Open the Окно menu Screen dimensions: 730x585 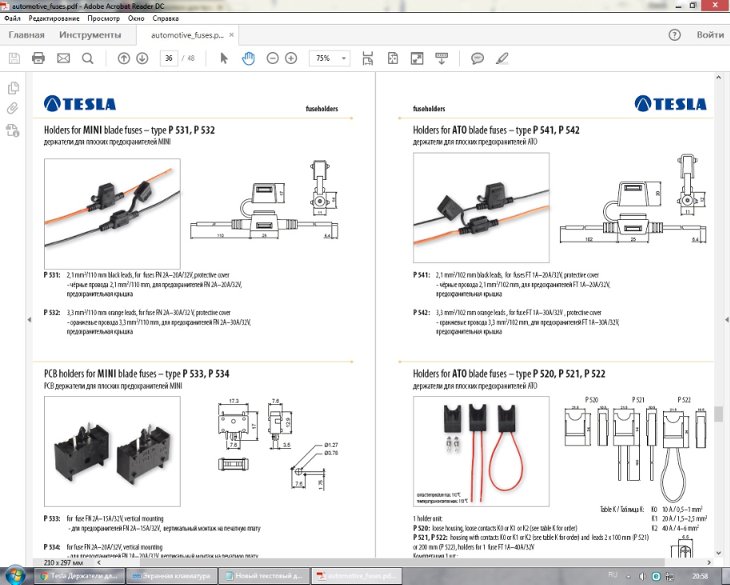click(x=136, y=19)
